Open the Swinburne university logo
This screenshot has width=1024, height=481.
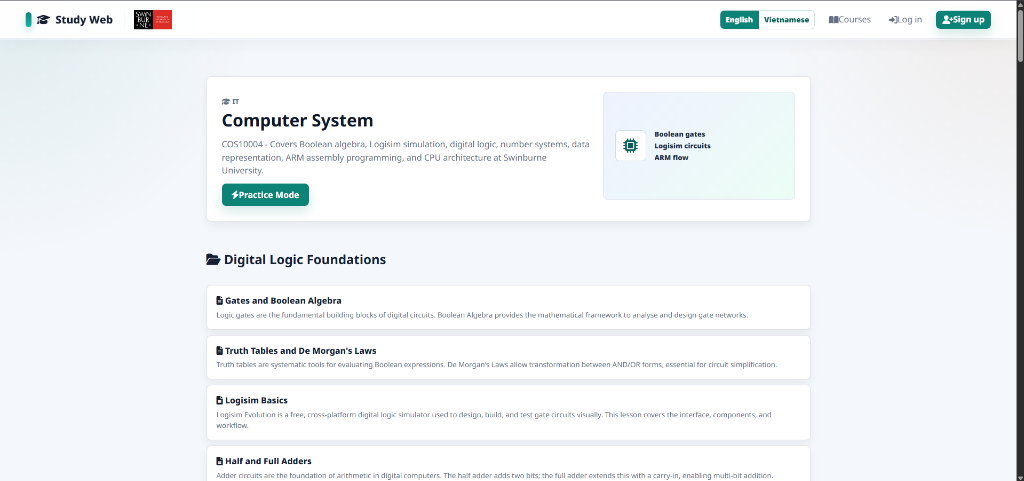pos(153,20)
